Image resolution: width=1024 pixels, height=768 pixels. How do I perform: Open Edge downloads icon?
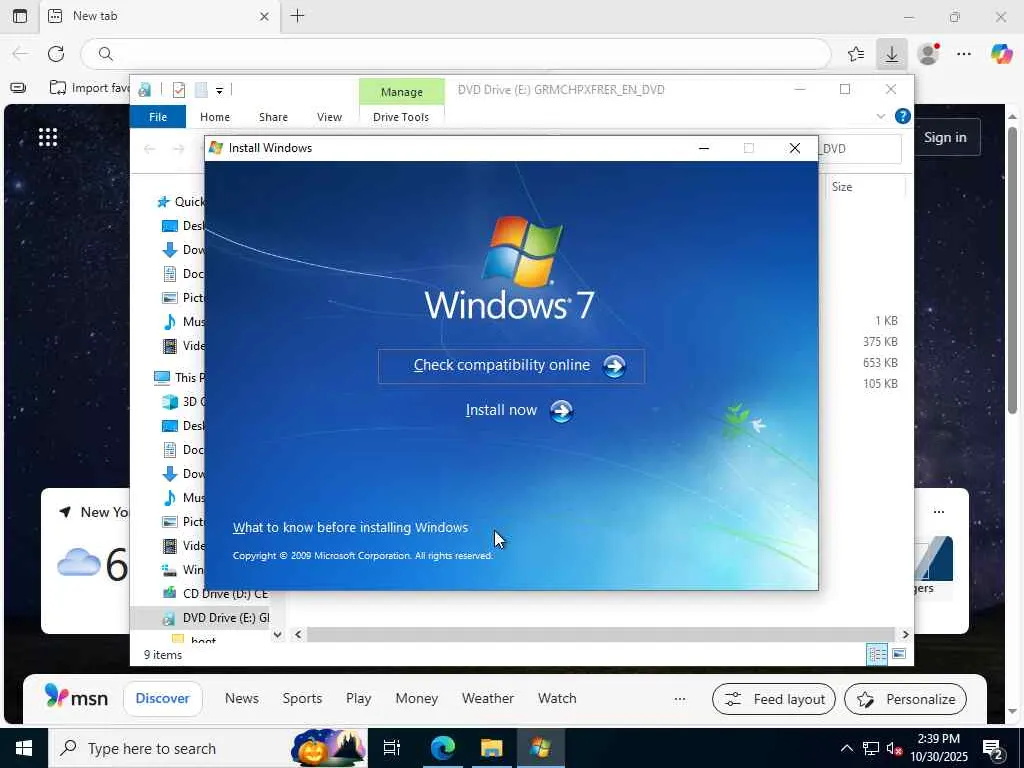[891, 54]
